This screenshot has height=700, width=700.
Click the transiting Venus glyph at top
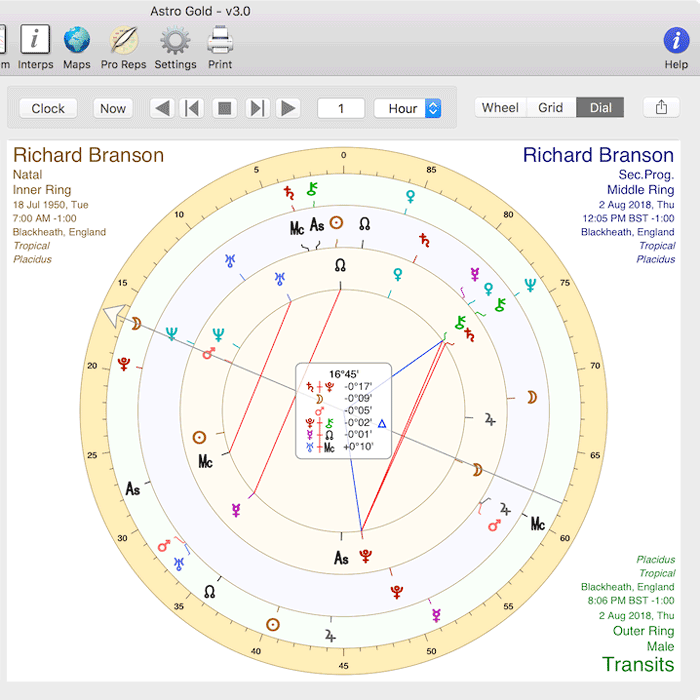click(410, 196)
